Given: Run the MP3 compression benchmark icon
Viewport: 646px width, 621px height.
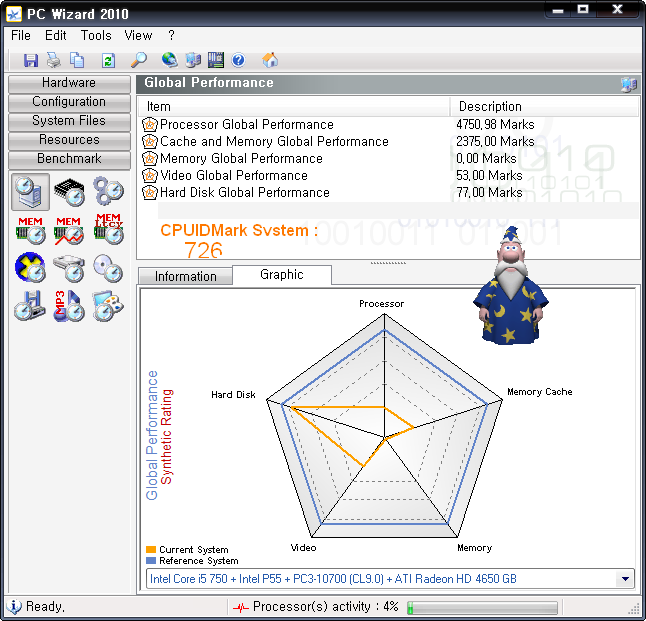Looking at the screenshot, I should click(68, 306).
